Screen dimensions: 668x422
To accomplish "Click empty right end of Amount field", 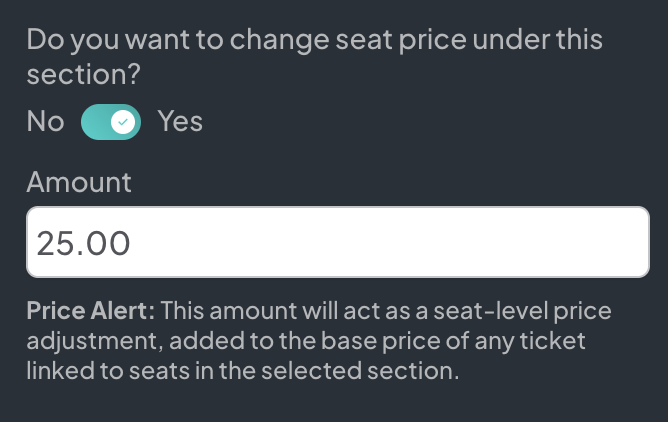I will 600,242.
